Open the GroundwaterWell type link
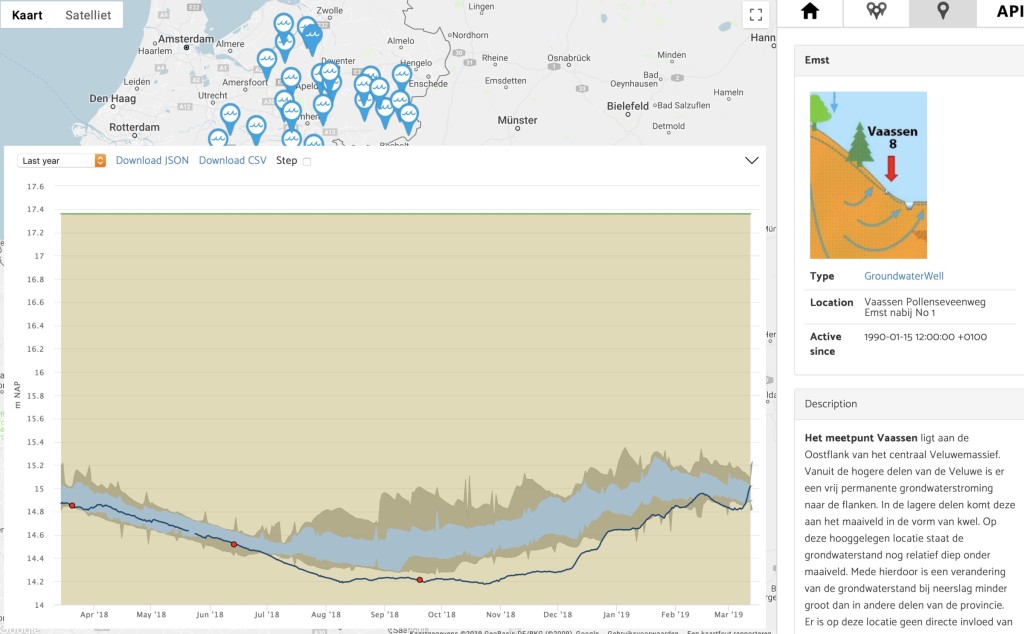 coord(904,276)
